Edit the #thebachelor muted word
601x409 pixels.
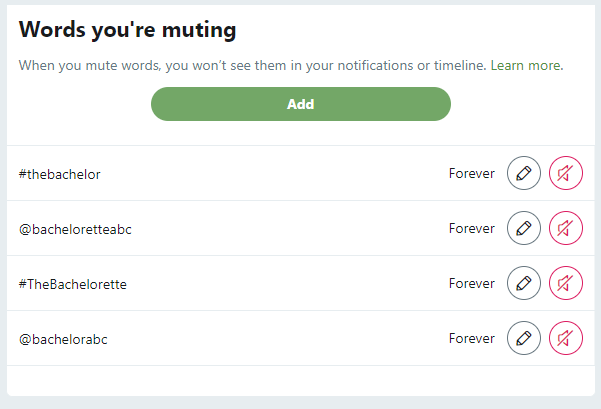(524, 173)
